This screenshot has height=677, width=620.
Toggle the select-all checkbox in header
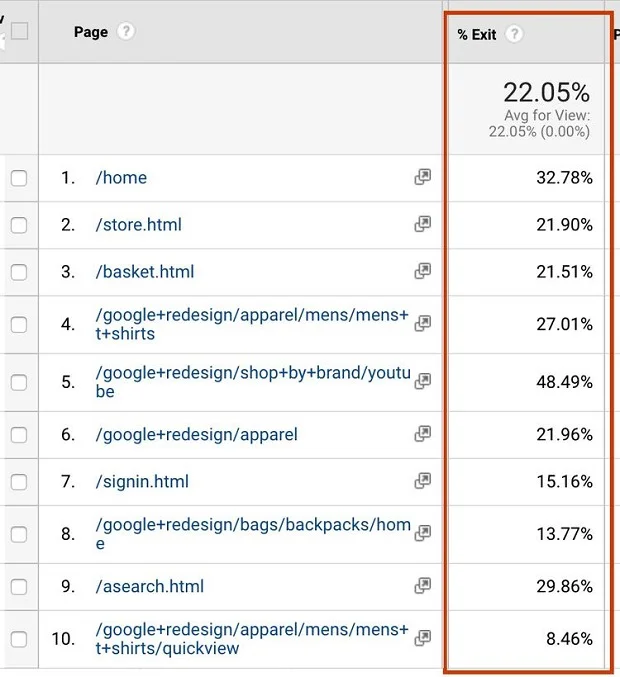tap(20, 32)
